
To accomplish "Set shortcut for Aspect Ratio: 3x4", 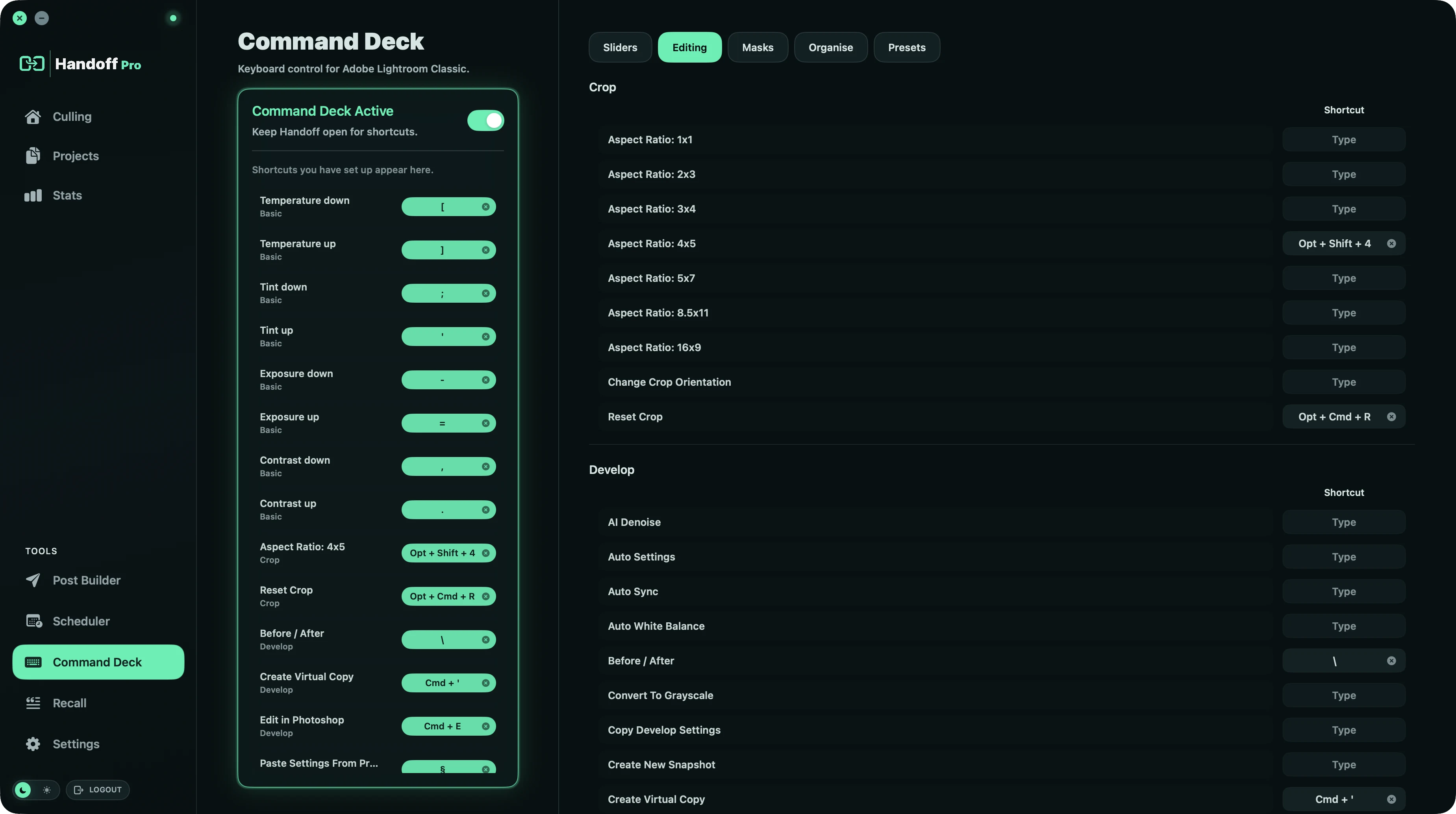I will point(1343,209).
